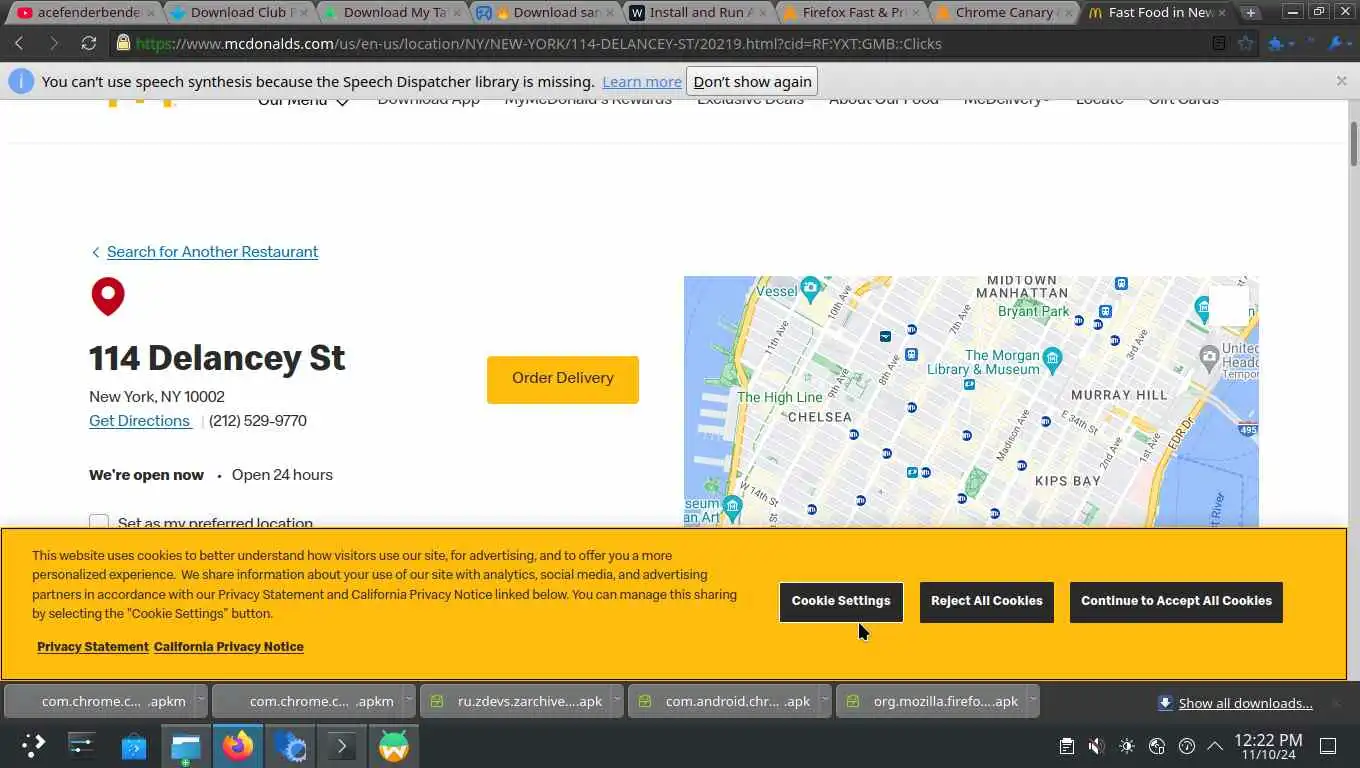Switch to the Download Club tab

(240, 13)
